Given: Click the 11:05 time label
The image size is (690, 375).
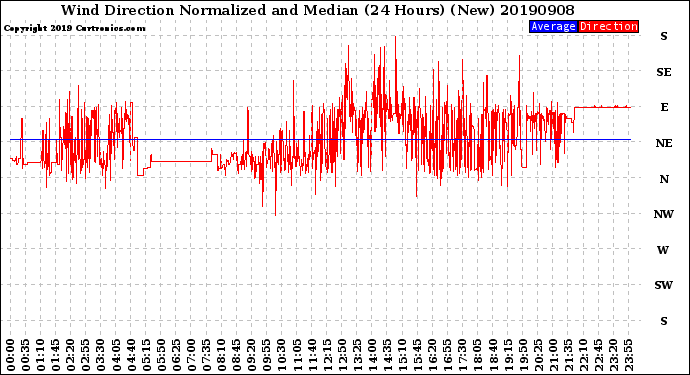Looking at the screenshot, I should coord(297,355).
